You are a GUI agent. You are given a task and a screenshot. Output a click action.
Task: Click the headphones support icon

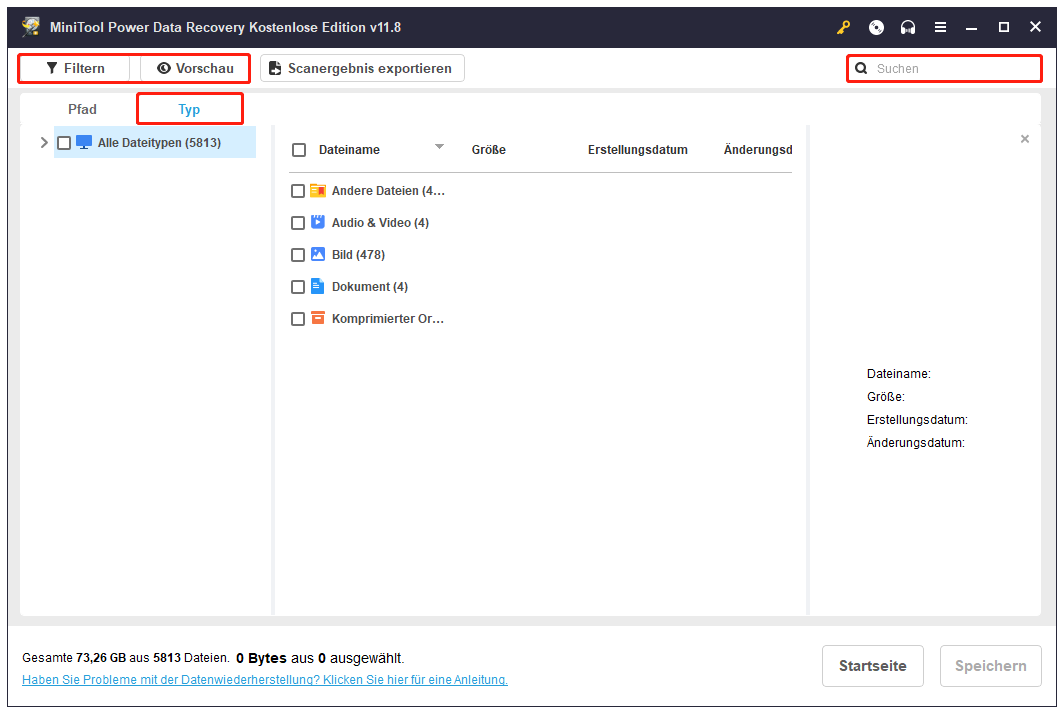coord(908,27)
